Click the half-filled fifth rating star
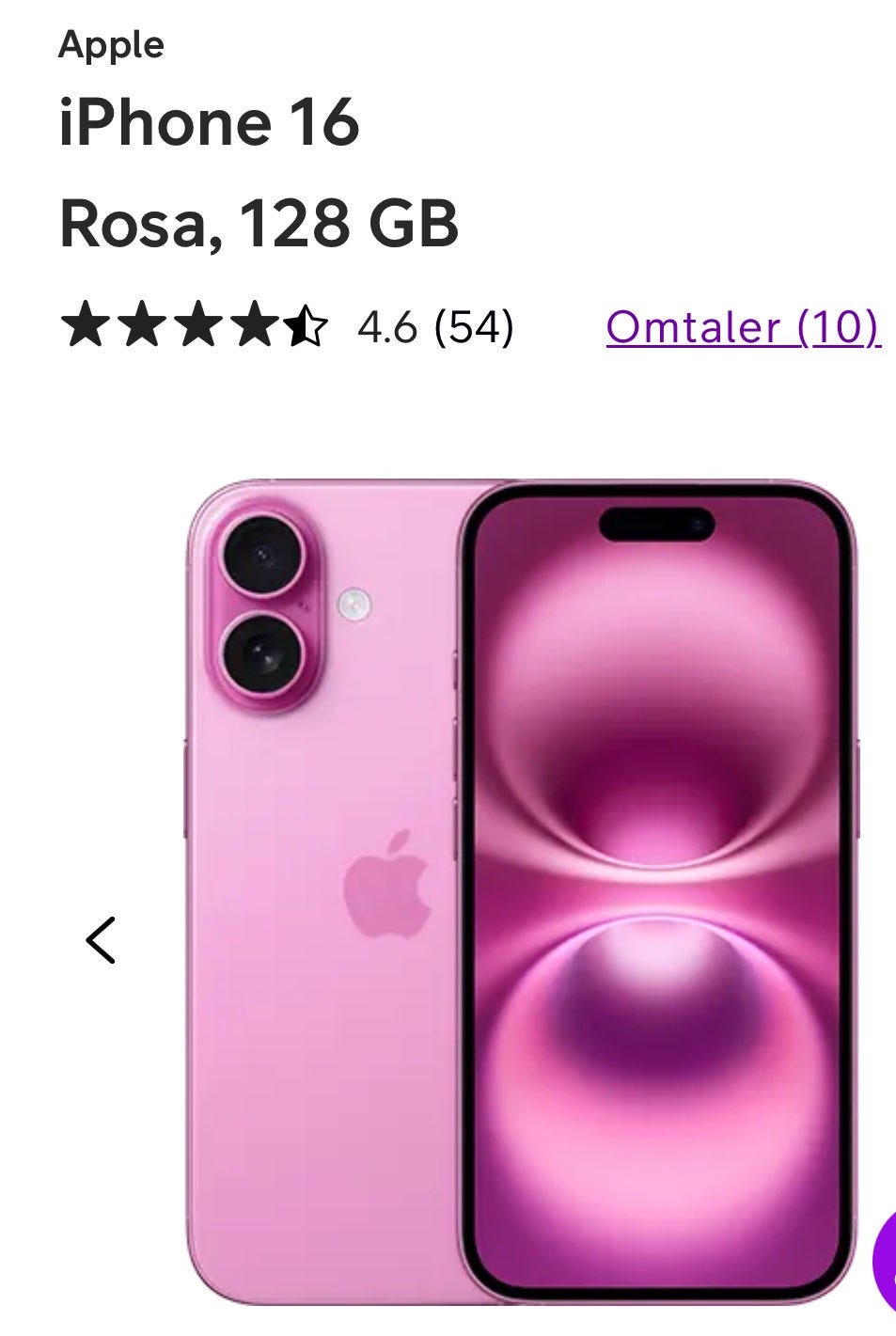Screen dimensions: 896x1336 (x=307, y=325)
